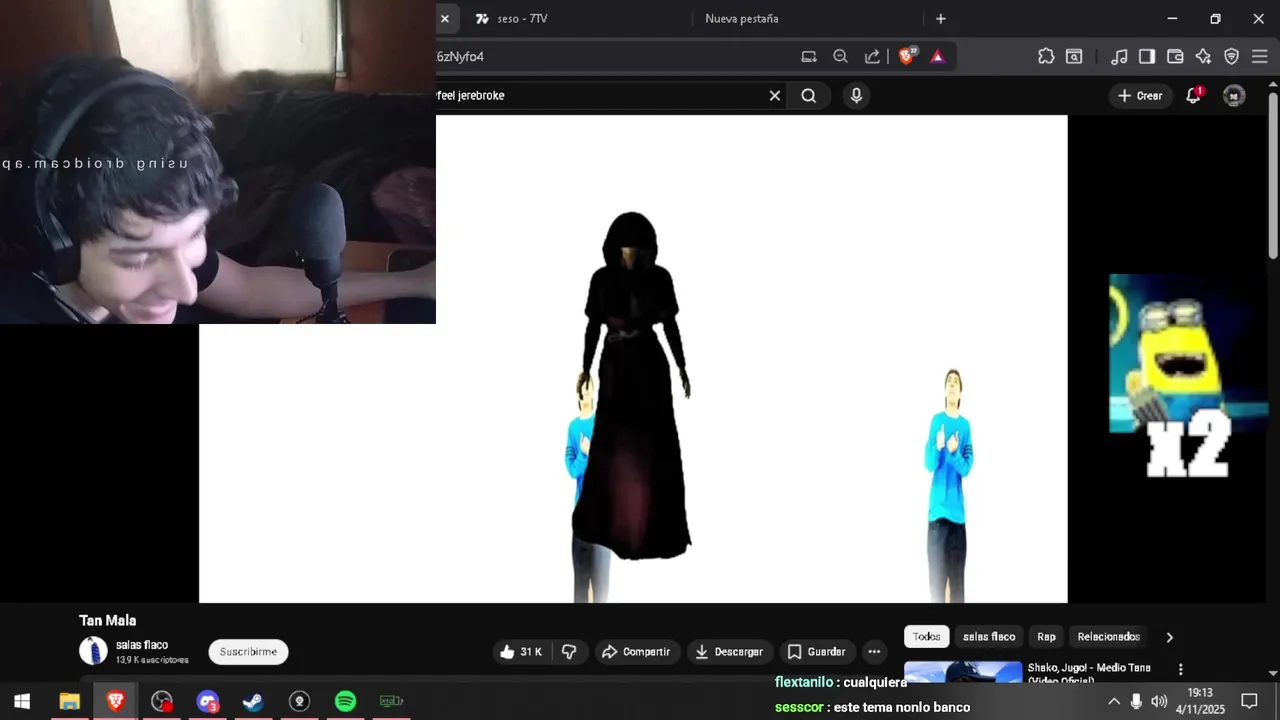Open YouTube notifications bell
This screenshot has width=1280, height=720.
point(1193,96)
